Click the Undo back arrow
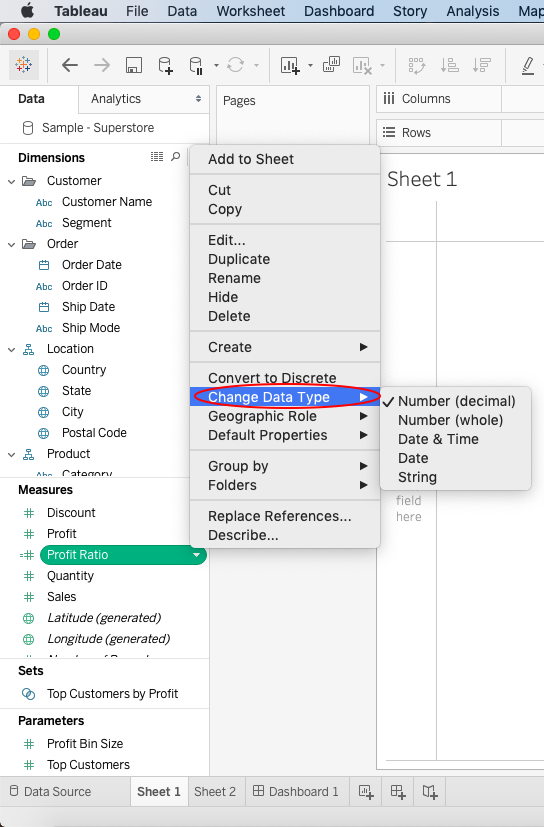The image size is (544, 827). pyautogui.click(x=70, y=65)
